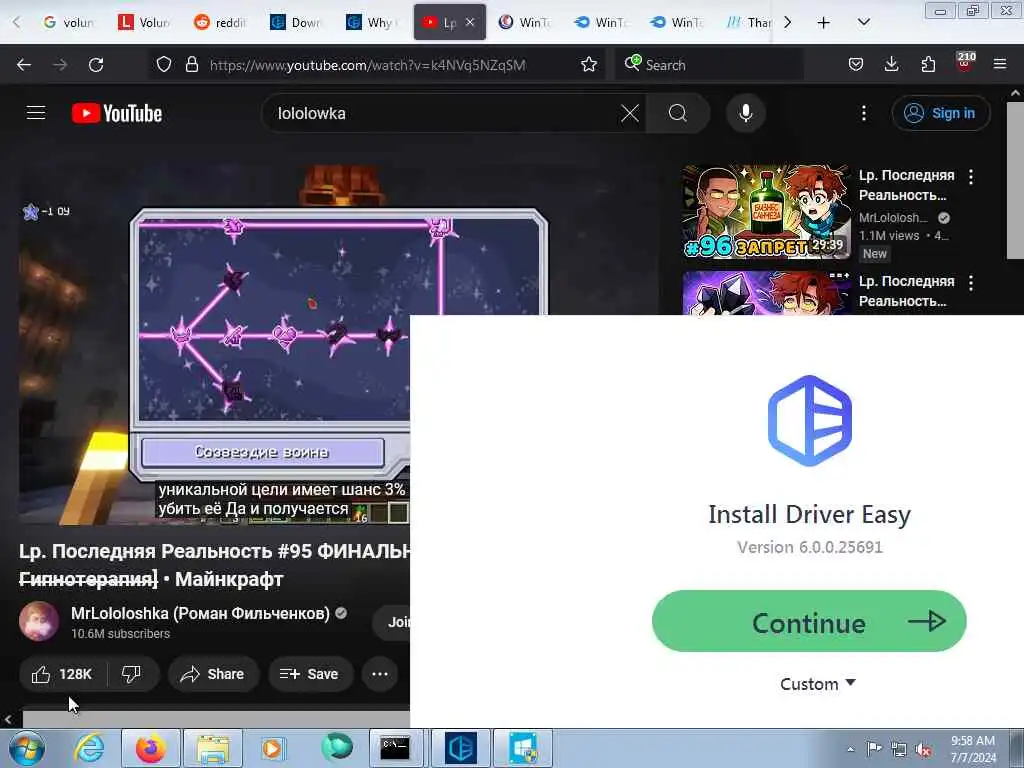The height and width of the screenshot is (768, 1024).
Task: Click the Sign in button
Action: pyautogui.click(x=940, y=114)
